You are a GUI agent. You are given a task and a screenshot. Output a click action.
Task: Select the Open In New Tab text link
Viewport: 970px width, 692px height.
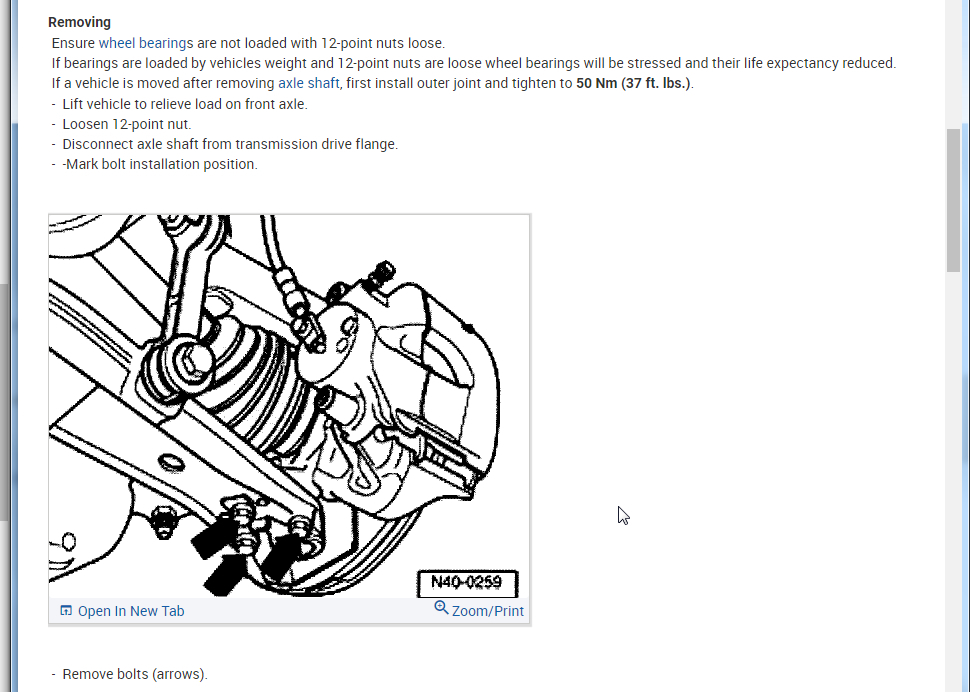[131, 611]
